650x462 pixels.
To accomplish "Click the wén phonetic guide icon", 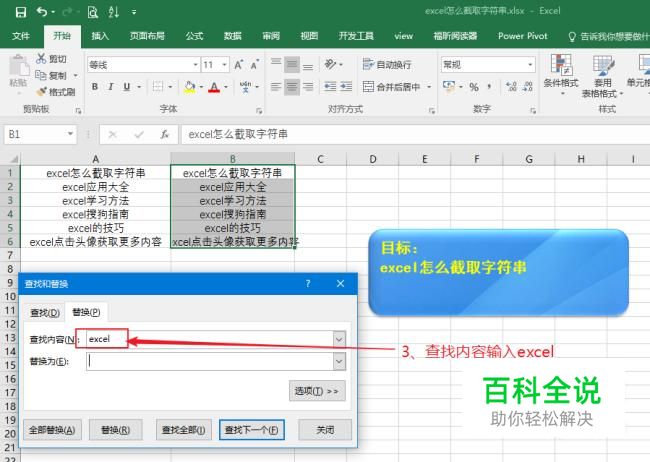I will click(x=245, y=87).
